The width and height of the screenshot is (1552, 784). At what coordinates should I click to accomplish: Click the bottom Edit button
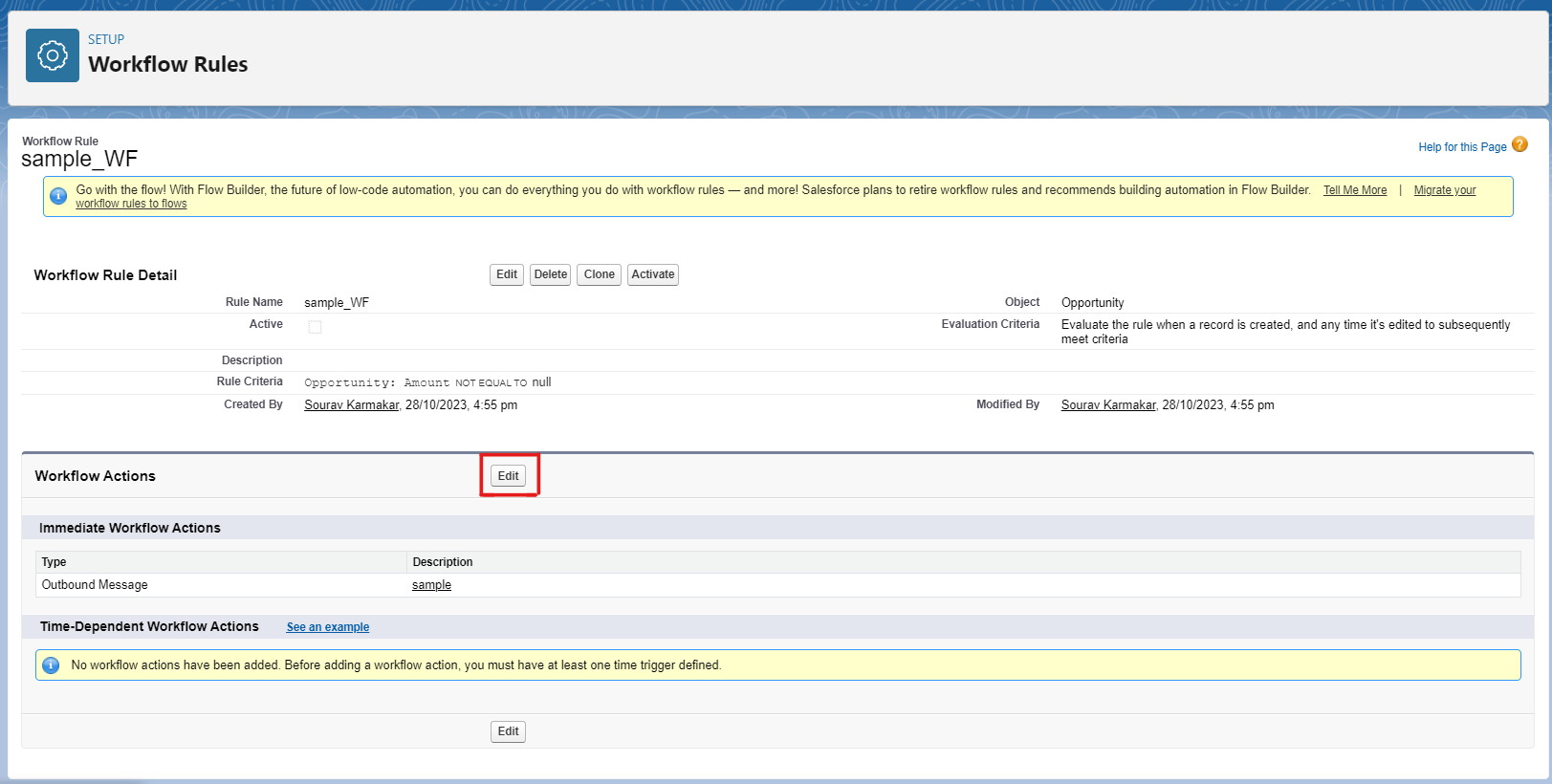click(x=508, y=731)
